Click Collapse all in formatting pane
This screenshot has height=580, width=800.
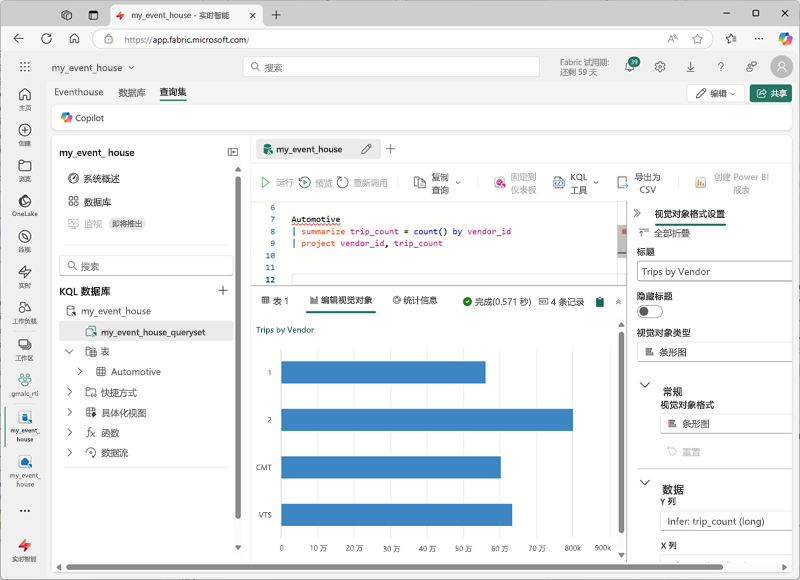[663, 233]
